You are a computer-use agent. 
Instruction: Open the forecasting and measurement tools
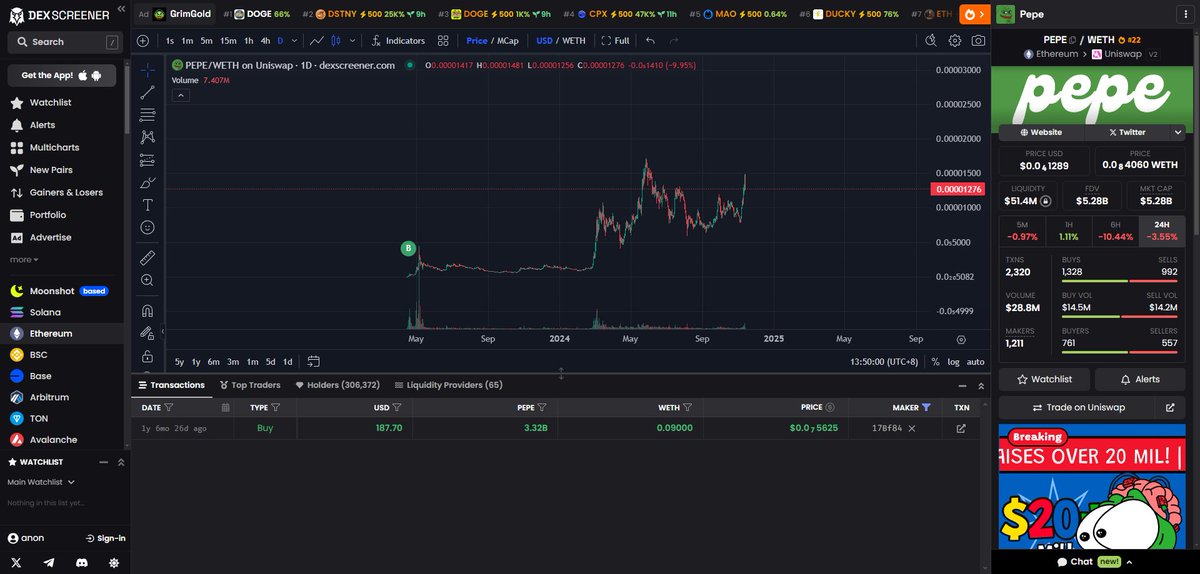(147, 160)
